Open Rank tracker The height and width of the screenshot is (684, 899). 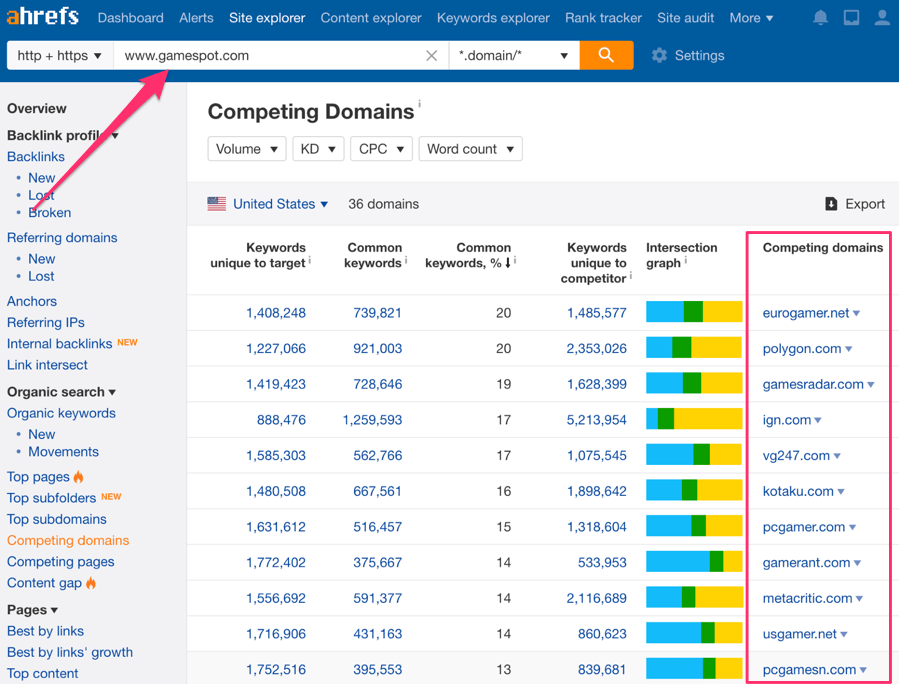[x=603, y=18]
